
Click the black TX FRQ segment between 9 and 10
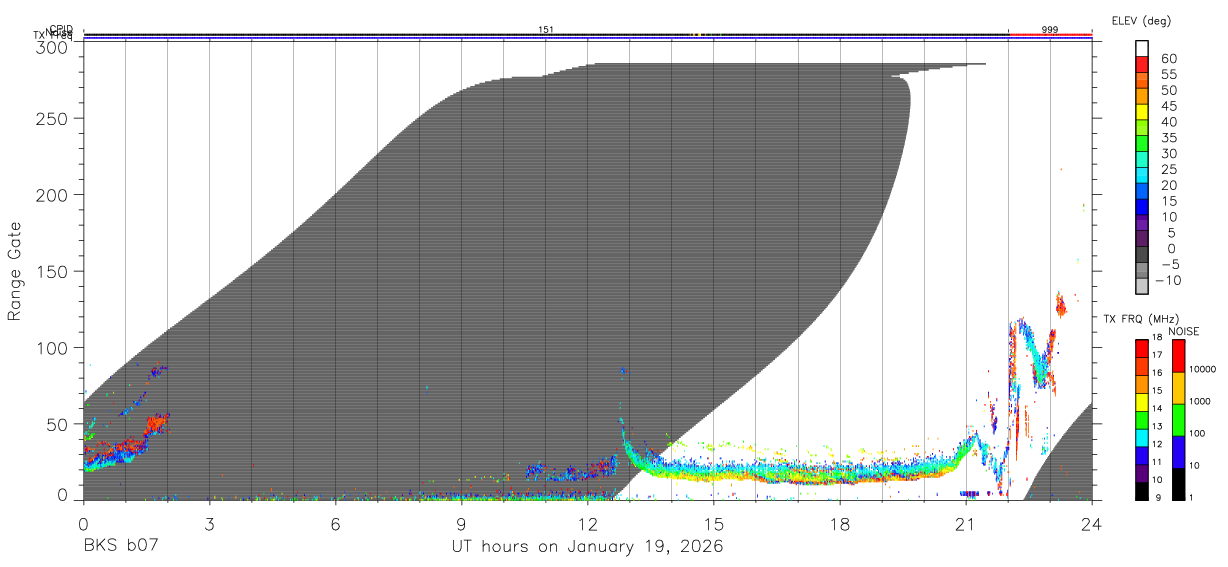pos(1142,490)
